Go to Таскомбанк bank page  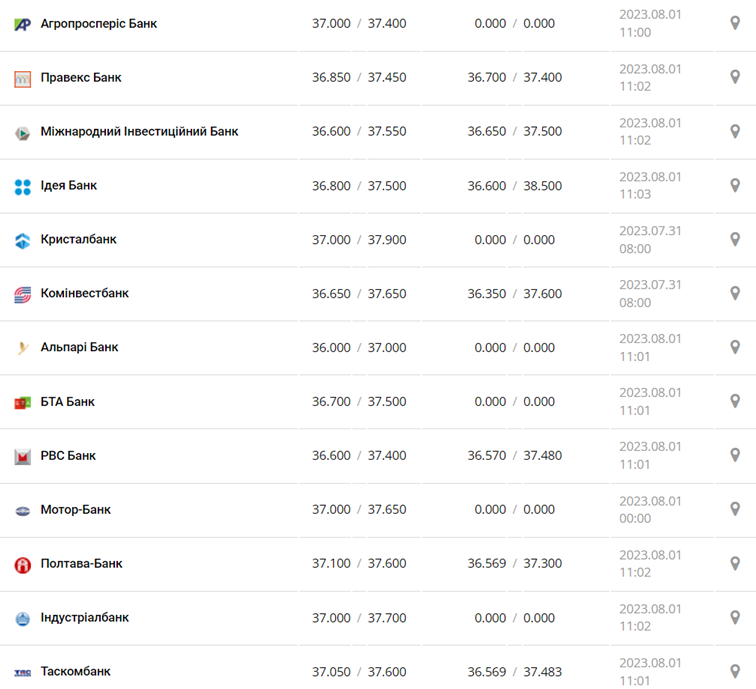pyautogui.click(x=75, y=671)
